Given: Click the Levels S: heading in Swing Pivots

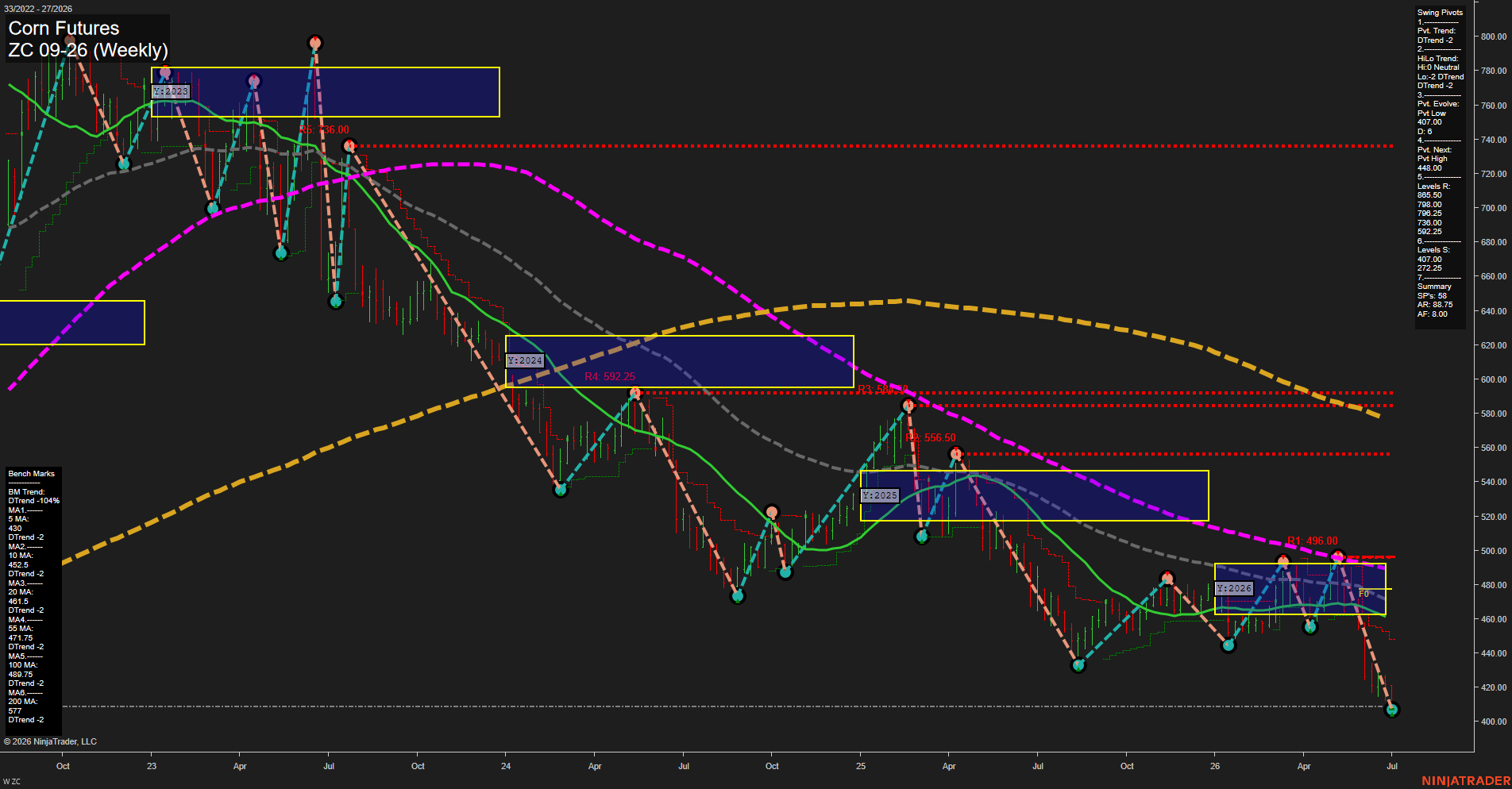Looking at the screenshot, I should (x=1433, y=250).
